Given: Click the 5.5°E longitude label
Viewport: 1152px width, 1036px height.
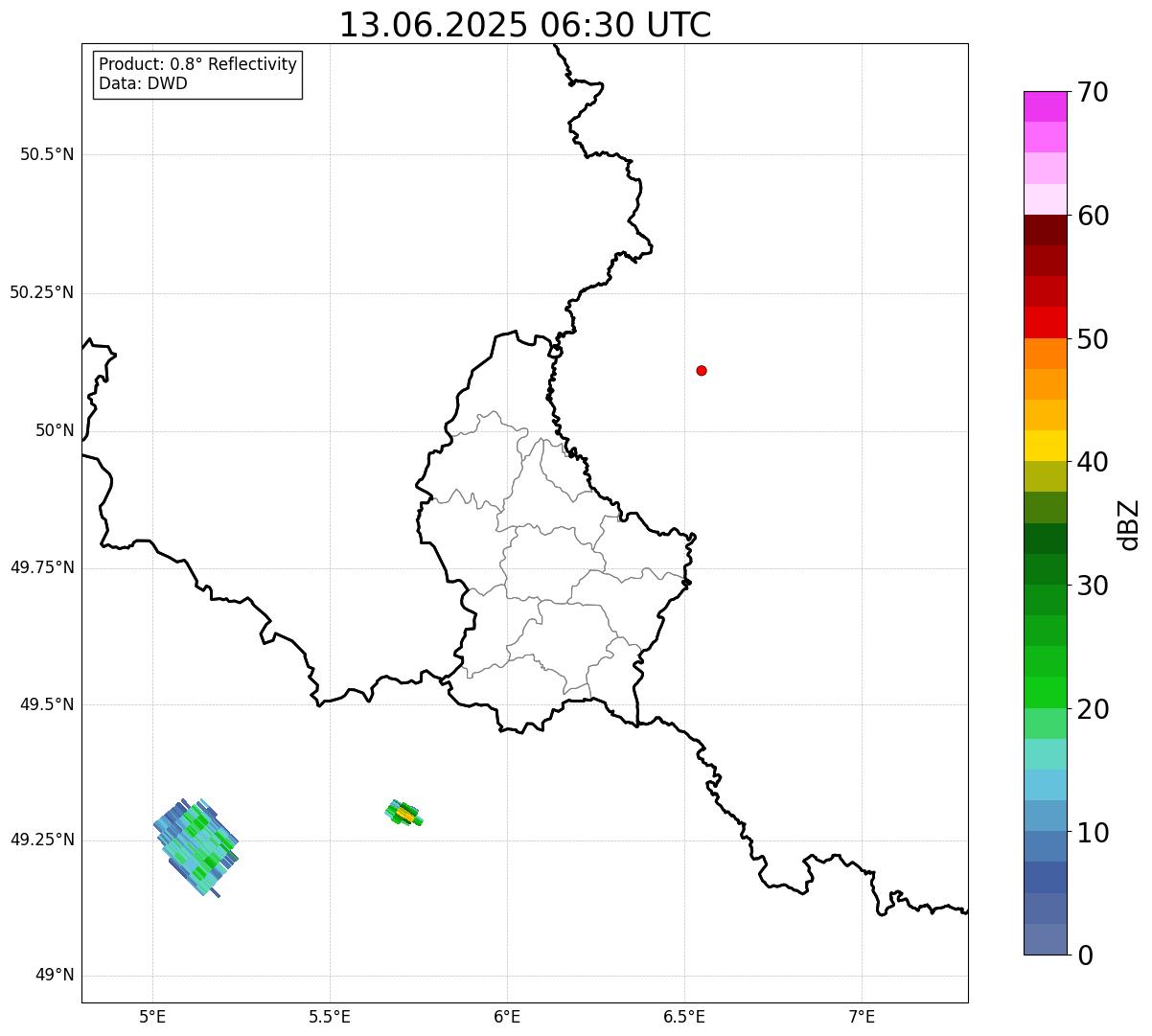Looking at the screenshot, I should click(x=330, y=1017).
